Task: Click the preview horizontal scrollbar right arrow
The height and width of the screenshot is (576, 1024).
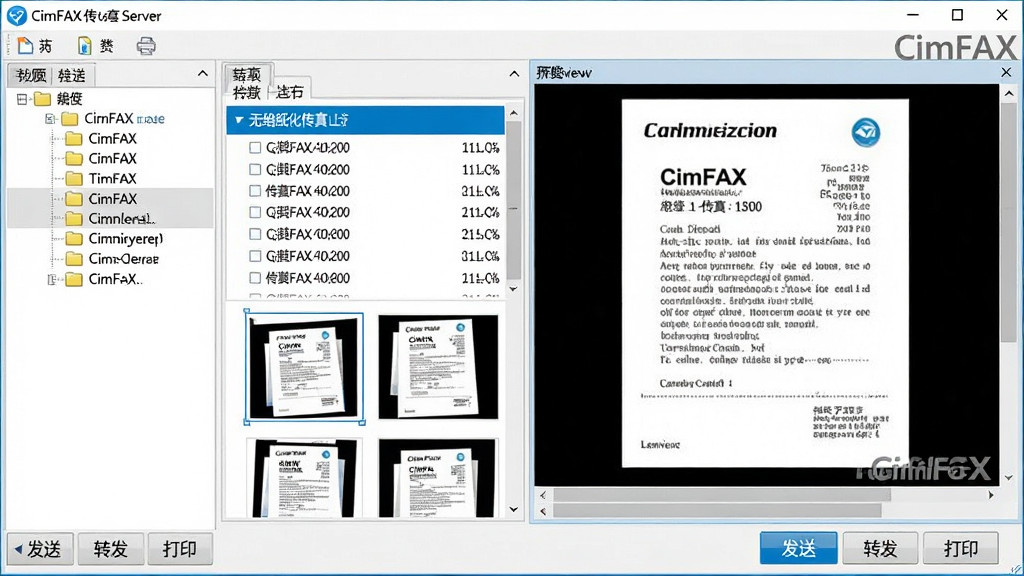Action: [991, 495]
